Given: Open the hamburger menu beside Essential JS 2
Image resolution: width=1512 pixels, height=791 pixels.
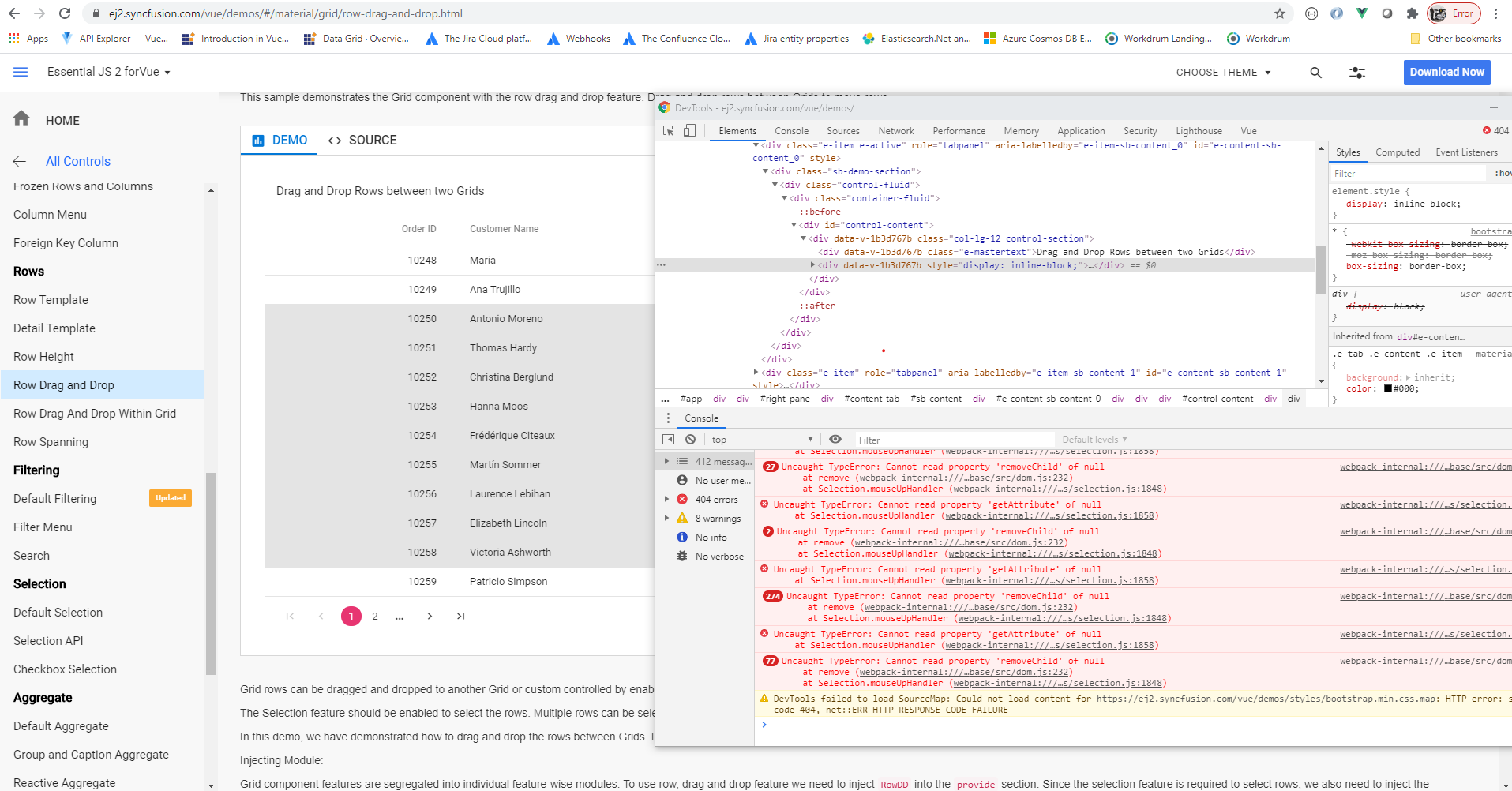Looking at the screenshot, I should point(21,72).
